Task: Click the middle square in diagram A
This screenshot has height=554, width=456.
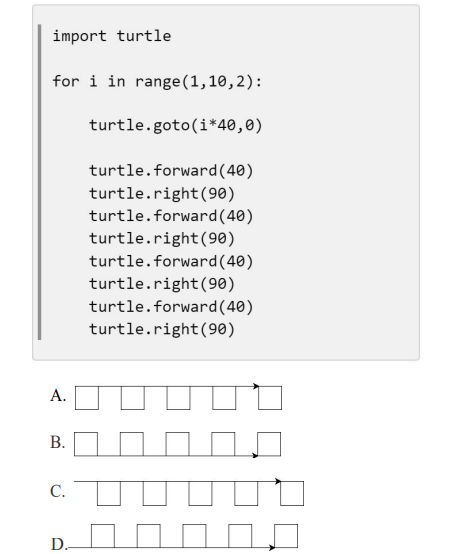Action: click(178, 398)
